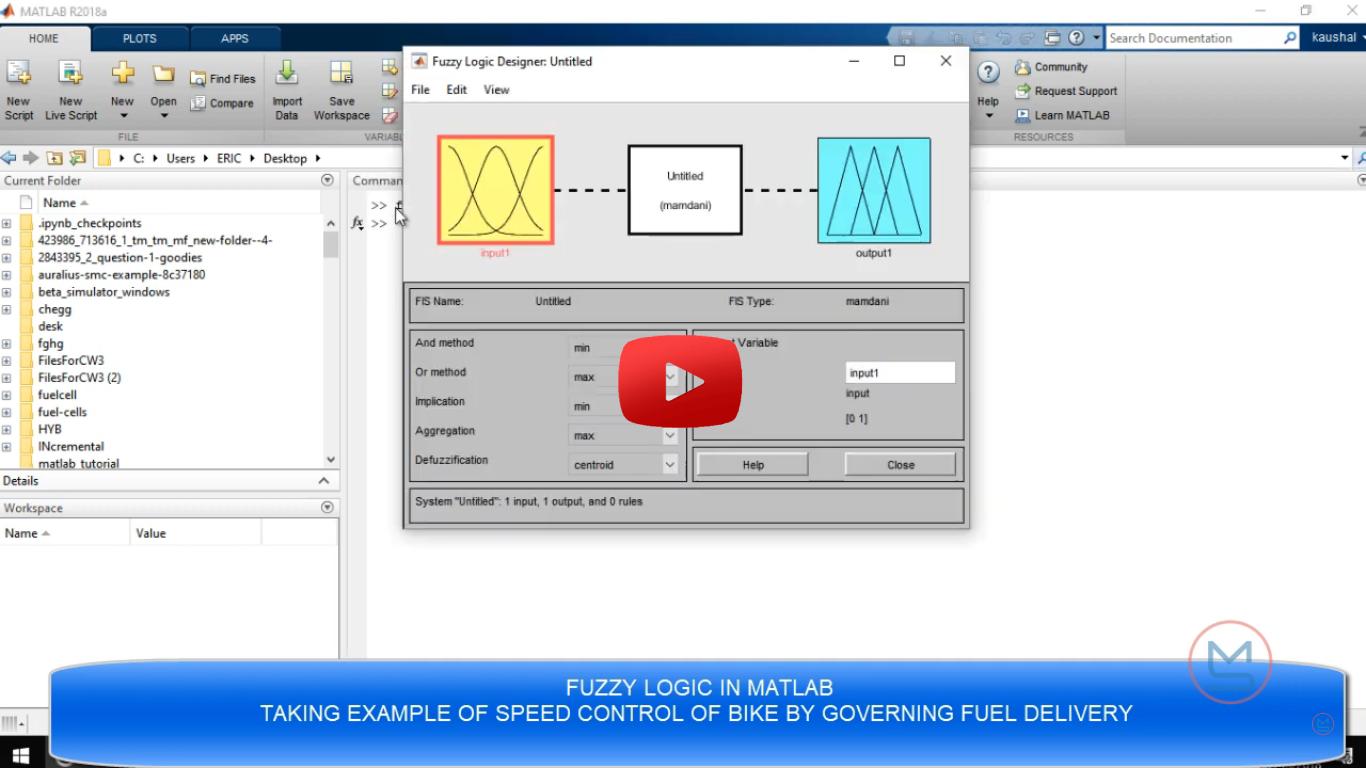Click the fx function browser icon
Viewport: 1366px width, 768px height.
click(x=357, y=223)
